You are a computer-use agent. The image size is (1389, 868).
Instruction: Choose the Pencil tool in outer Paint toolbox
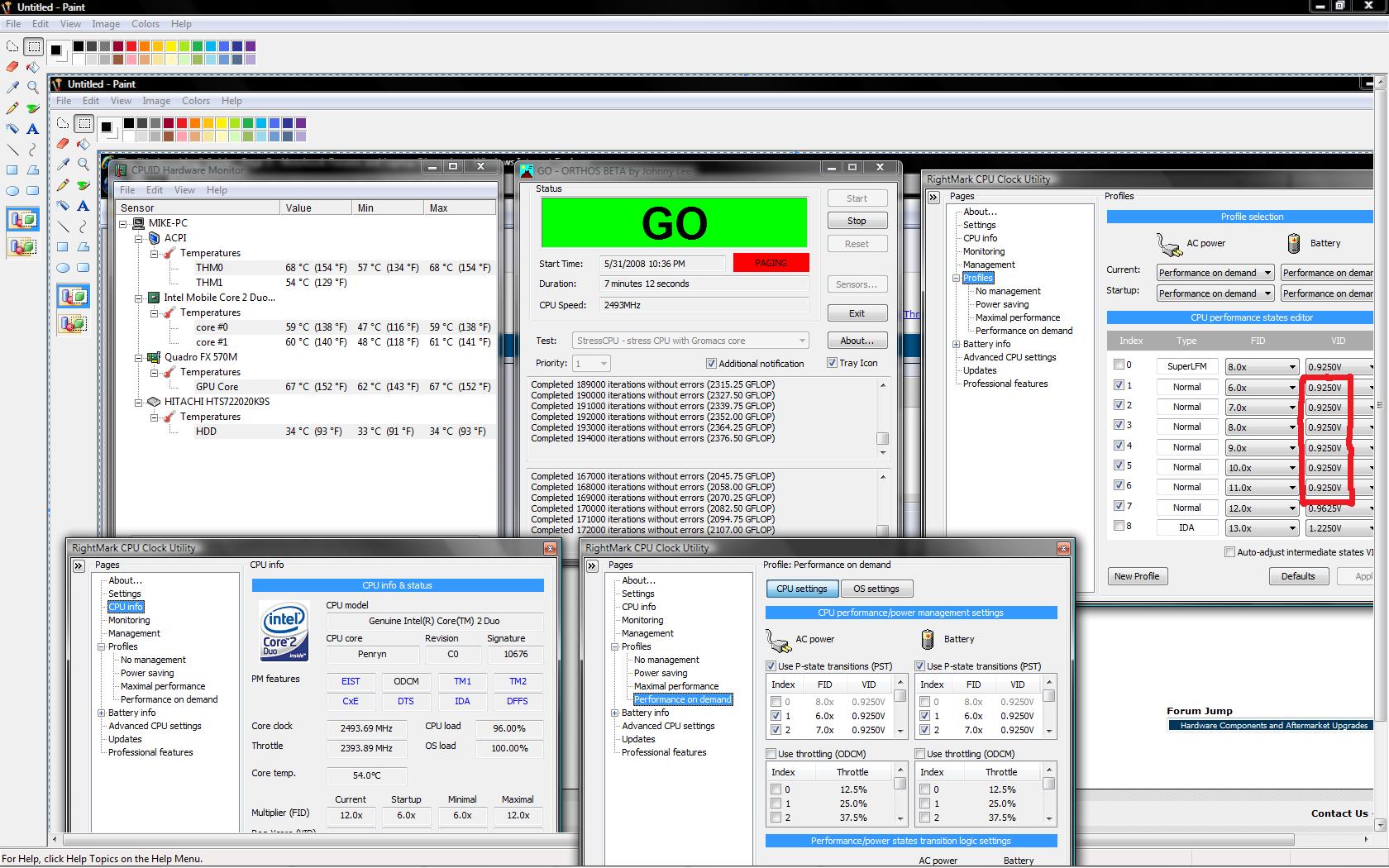tap(12, 107)
